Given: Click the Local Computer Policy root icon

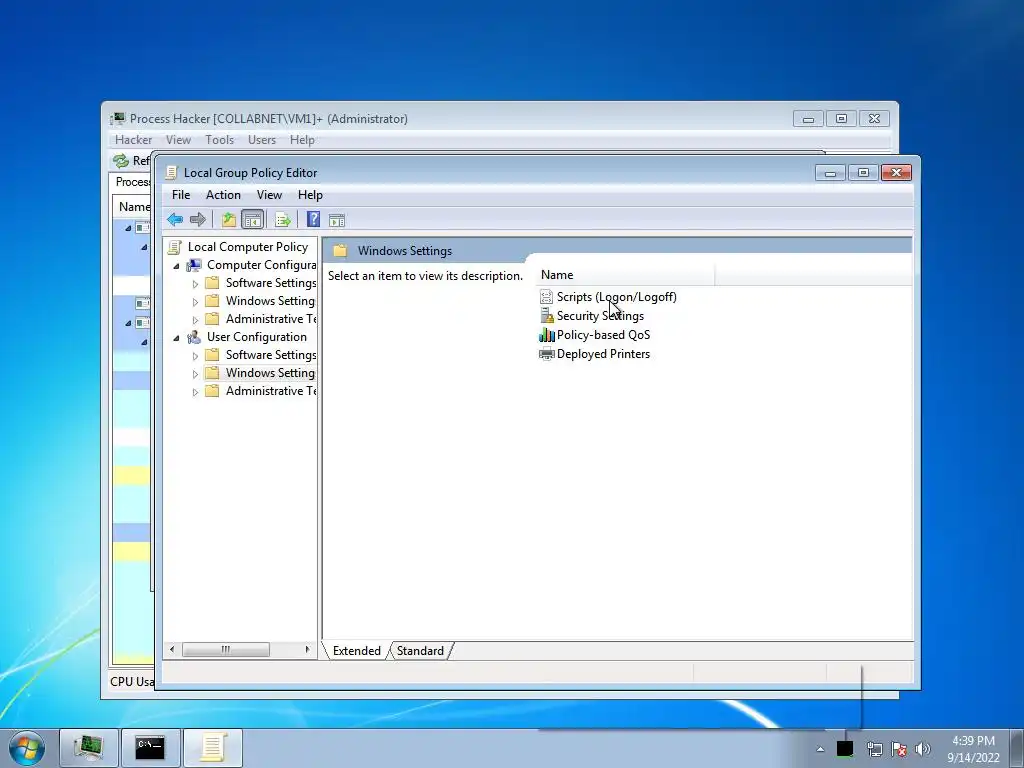Looking at the screenshot, I should 174,247.
